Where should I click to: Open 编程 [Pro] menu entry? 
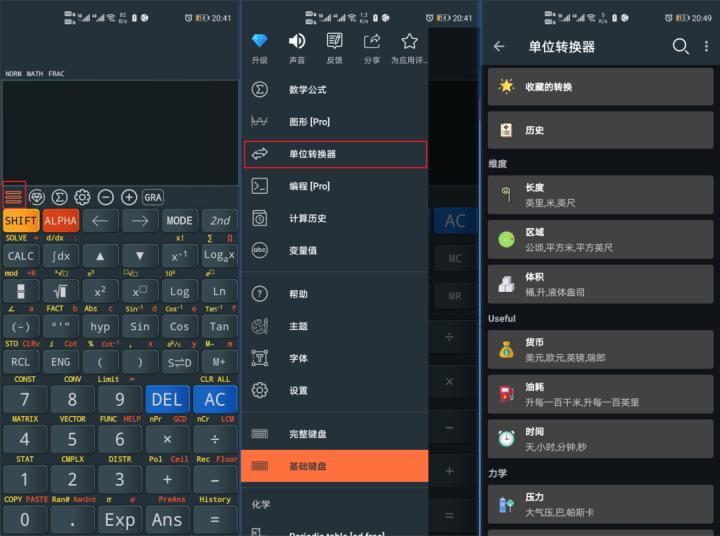(335, 186)
